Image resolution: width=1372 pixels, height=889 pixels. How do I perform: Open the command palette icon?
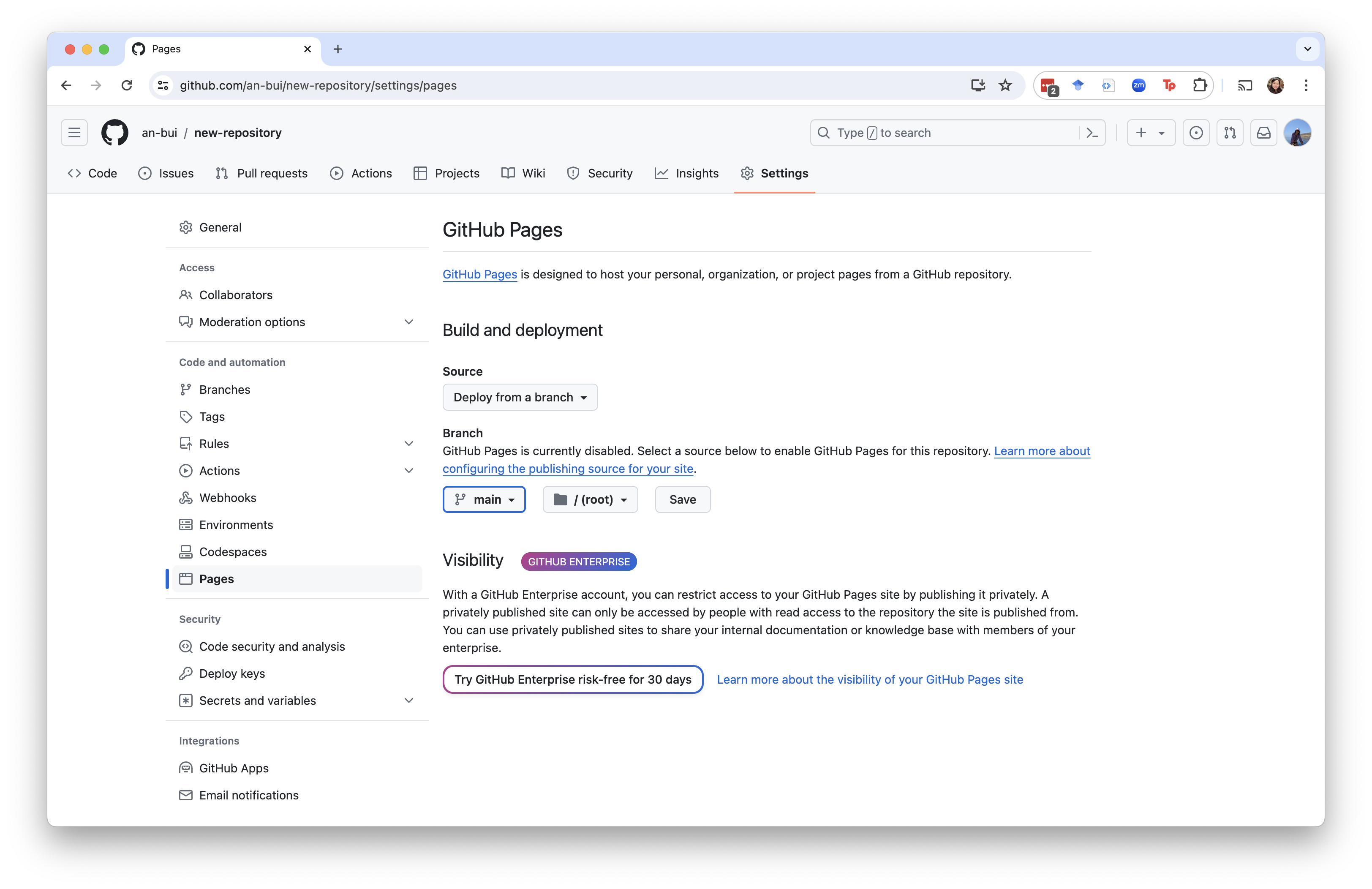click(1092, 133)
